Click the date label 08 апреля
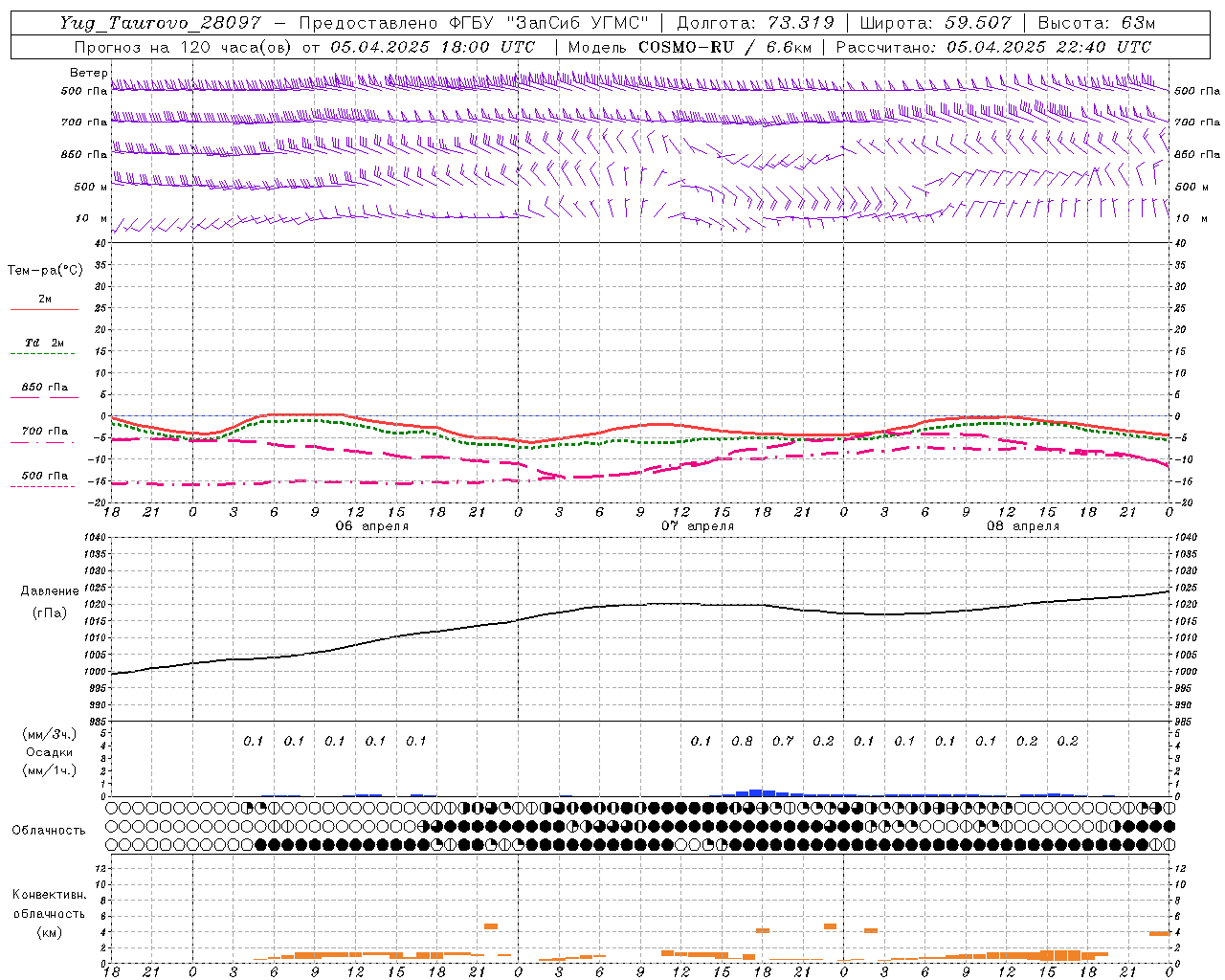1225x980 pixels. [1023, 526]
